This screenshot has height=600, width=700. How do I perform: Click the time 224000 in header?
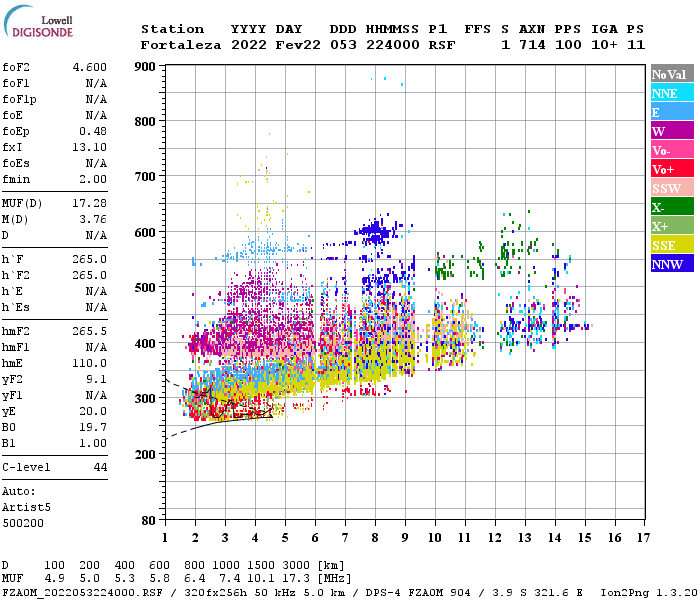click(392, 46)
